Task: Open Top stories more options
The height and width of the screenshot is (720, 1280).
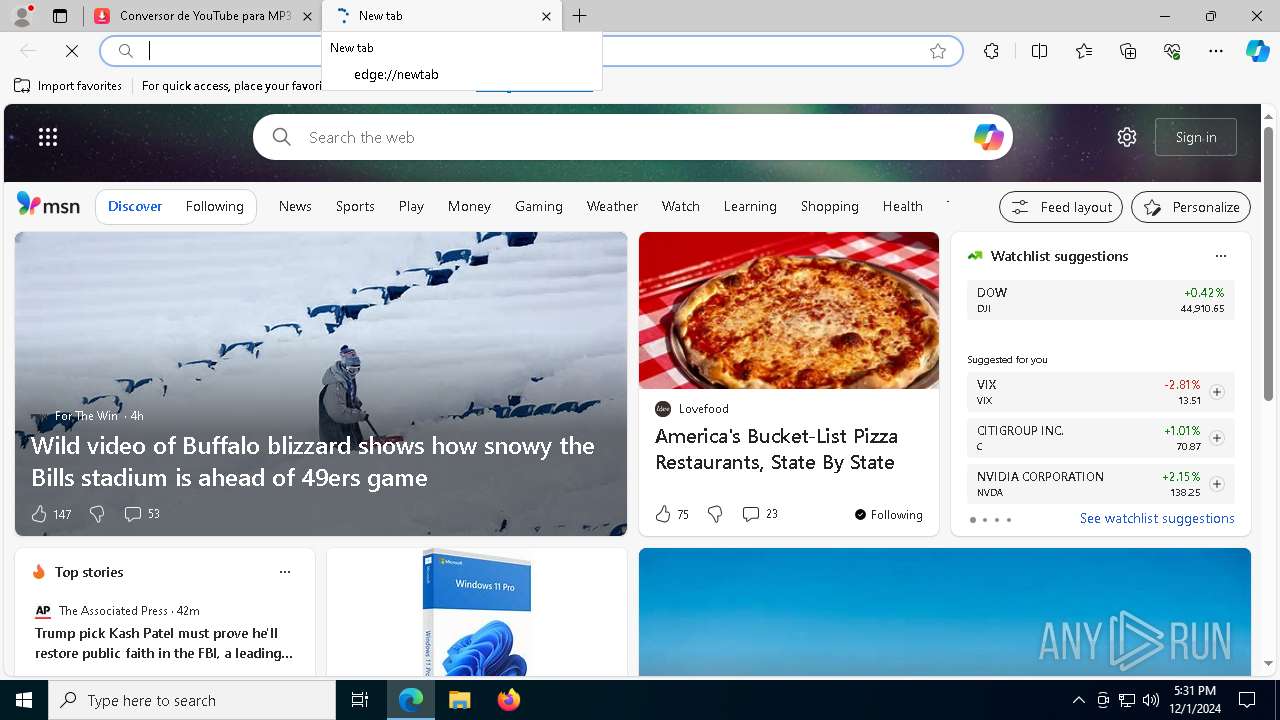Action: pyautogui.click(x=285, y=572)
